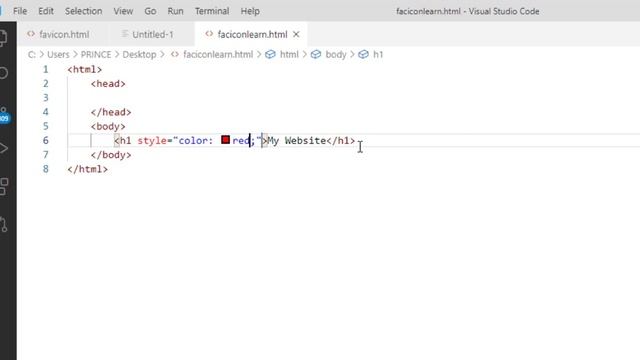Open Extensions view in activity bar

[4, 186]
